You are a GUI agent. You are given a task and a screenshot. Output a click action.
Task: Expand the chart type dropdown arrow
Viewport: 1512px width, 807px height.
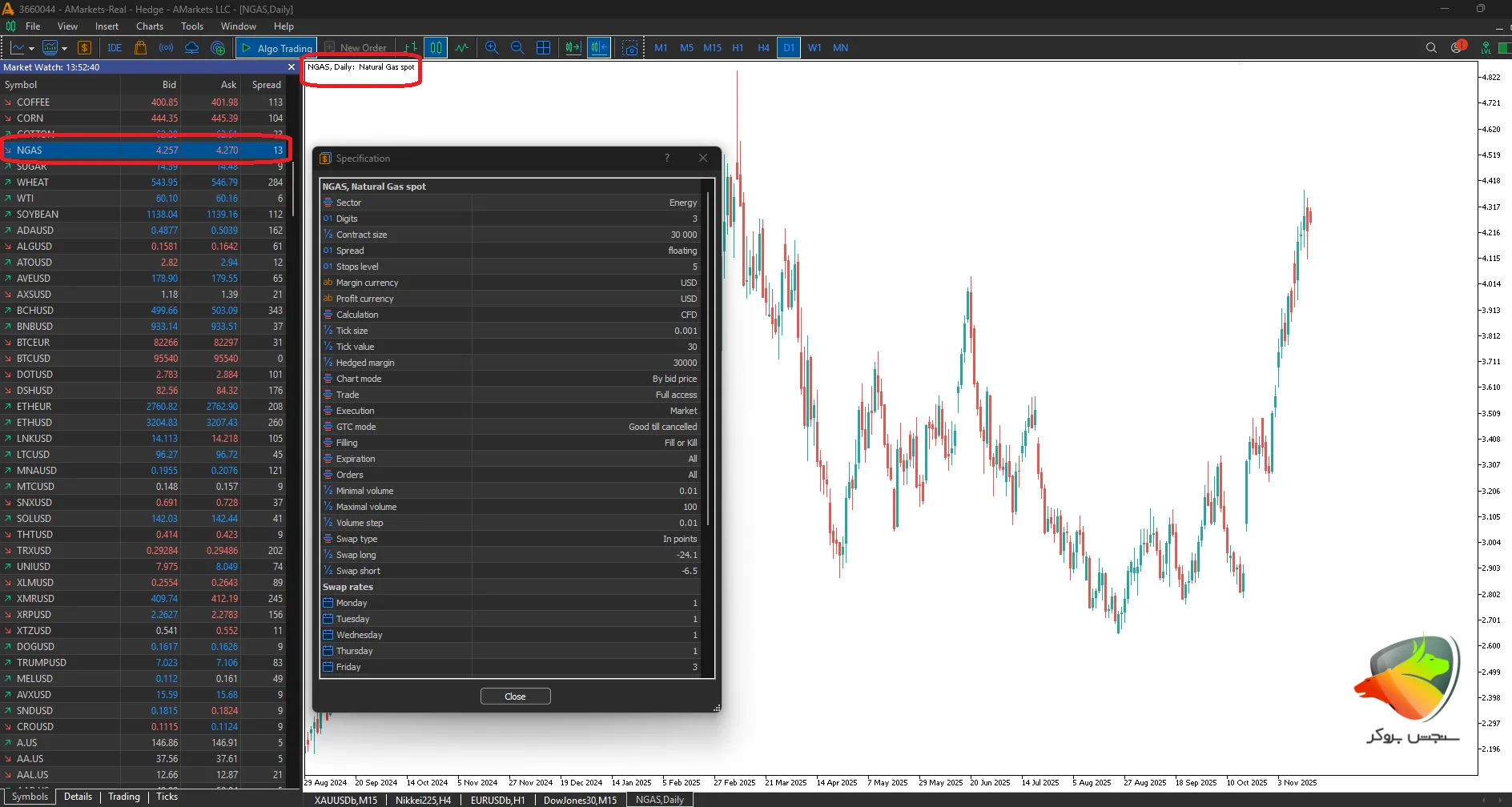[31, 49]
